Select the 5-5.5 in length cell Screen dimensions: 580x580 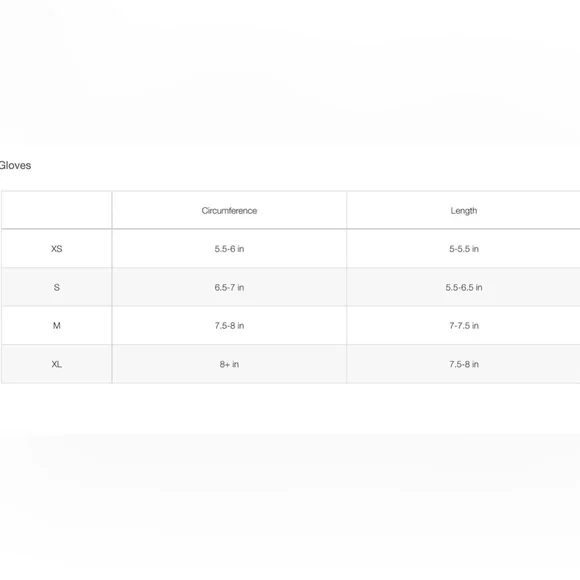(464, 249)
